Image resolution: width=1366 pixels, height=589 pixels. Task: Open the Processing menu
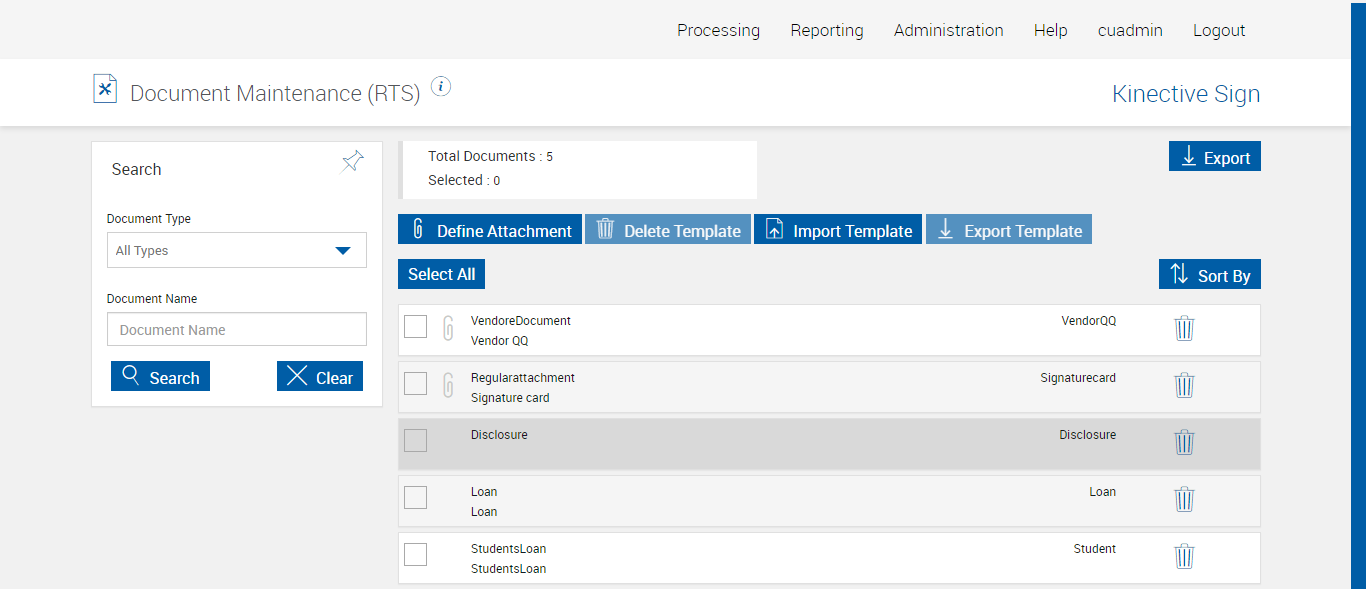(x=718, y=30)
